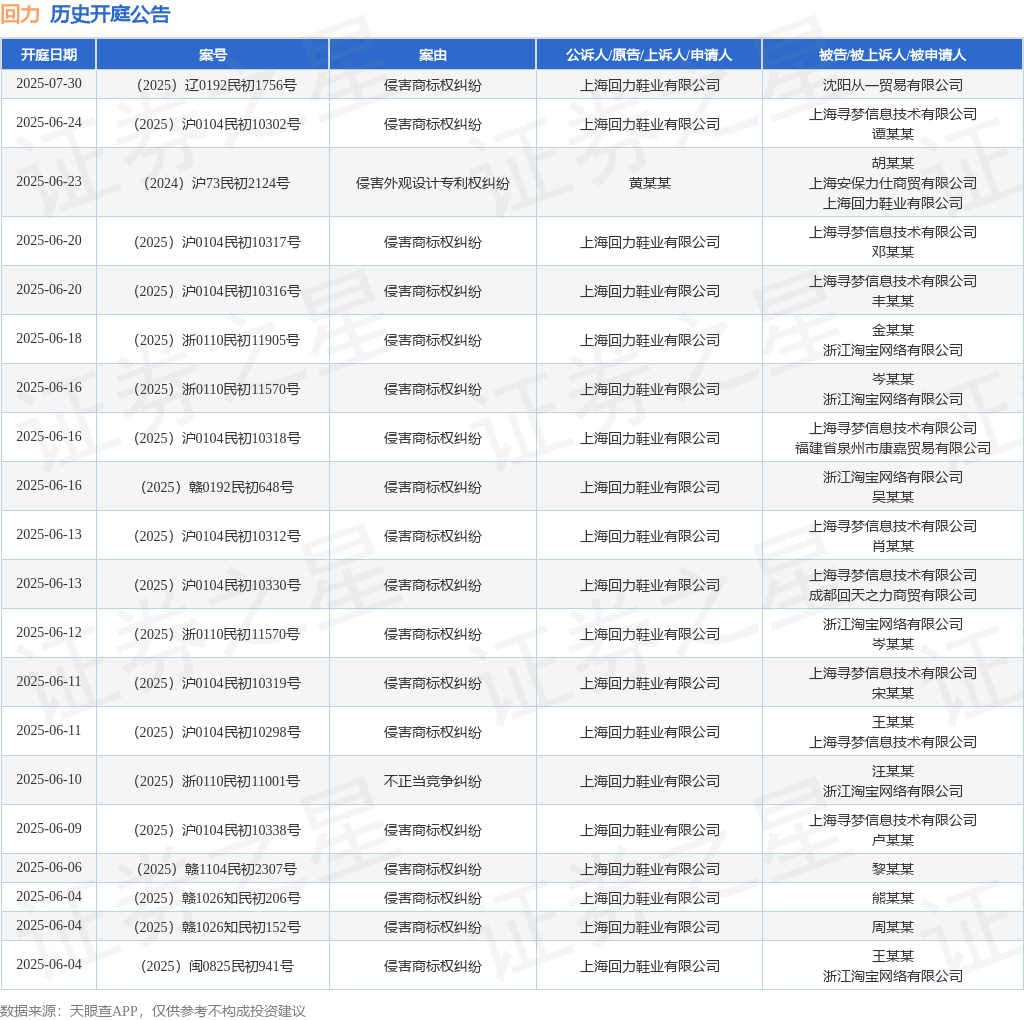Click case number 辽0192民初1756号
This screenshot has height=1020, width=1024.
click(x=216, y=85)
